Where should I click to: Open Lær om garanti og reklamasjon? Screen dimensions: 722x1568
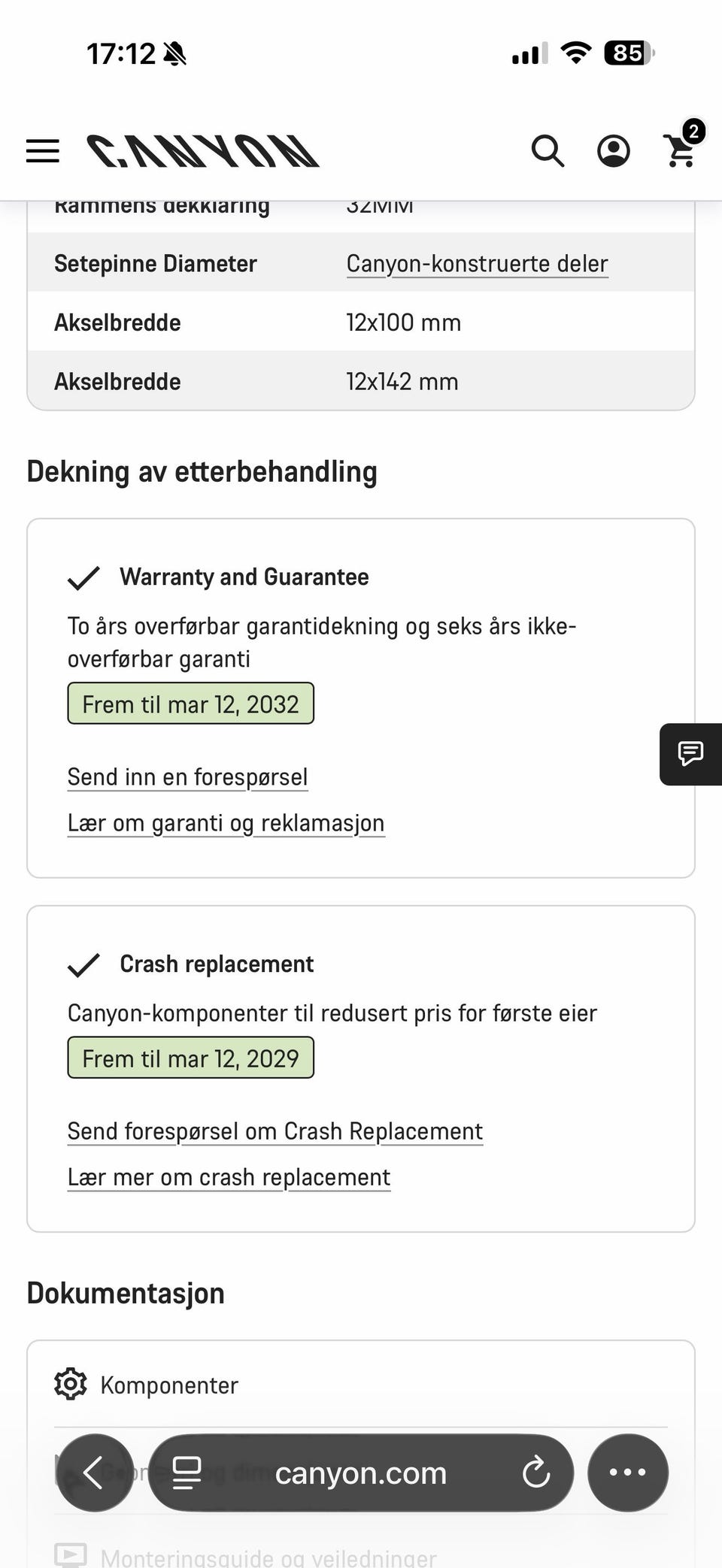coord(226,823)
